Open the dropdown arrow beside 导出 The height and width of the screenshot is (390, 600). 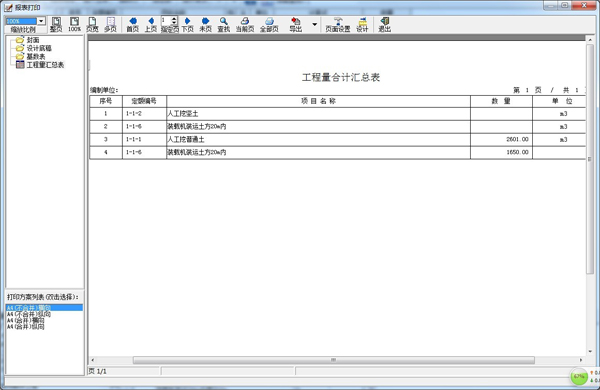click(315, 24)
